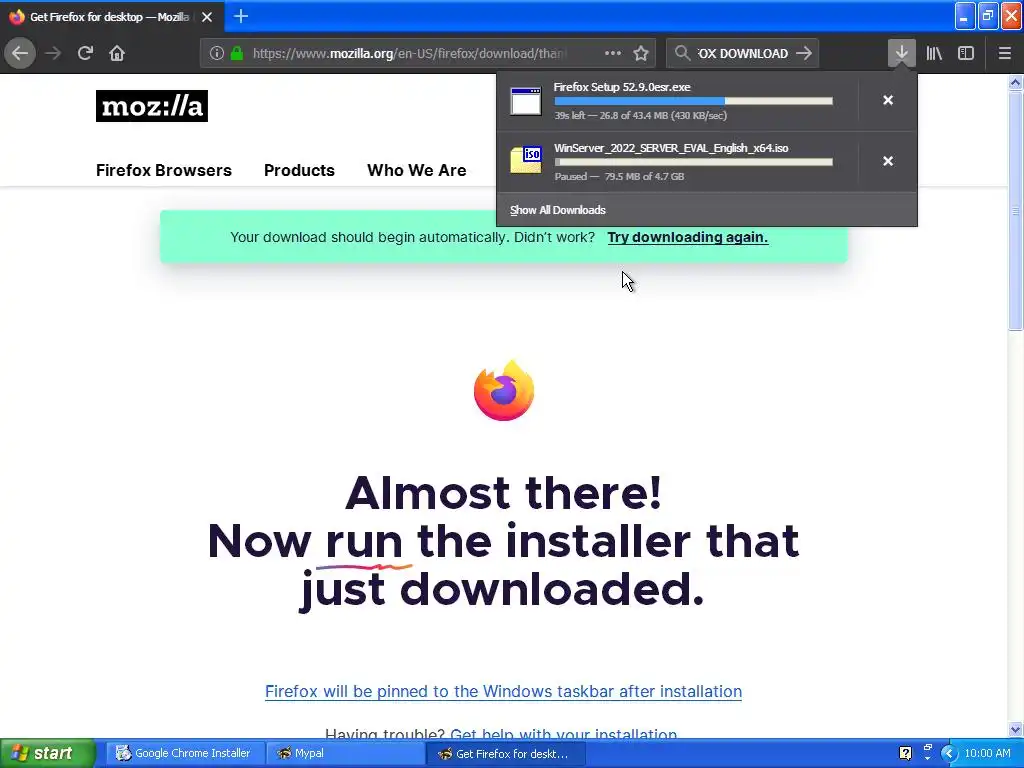Viewport: 1024px width, 768px height.
Task: Open Firefox pinned to taskbar link
Action: (x=503, y=692)
